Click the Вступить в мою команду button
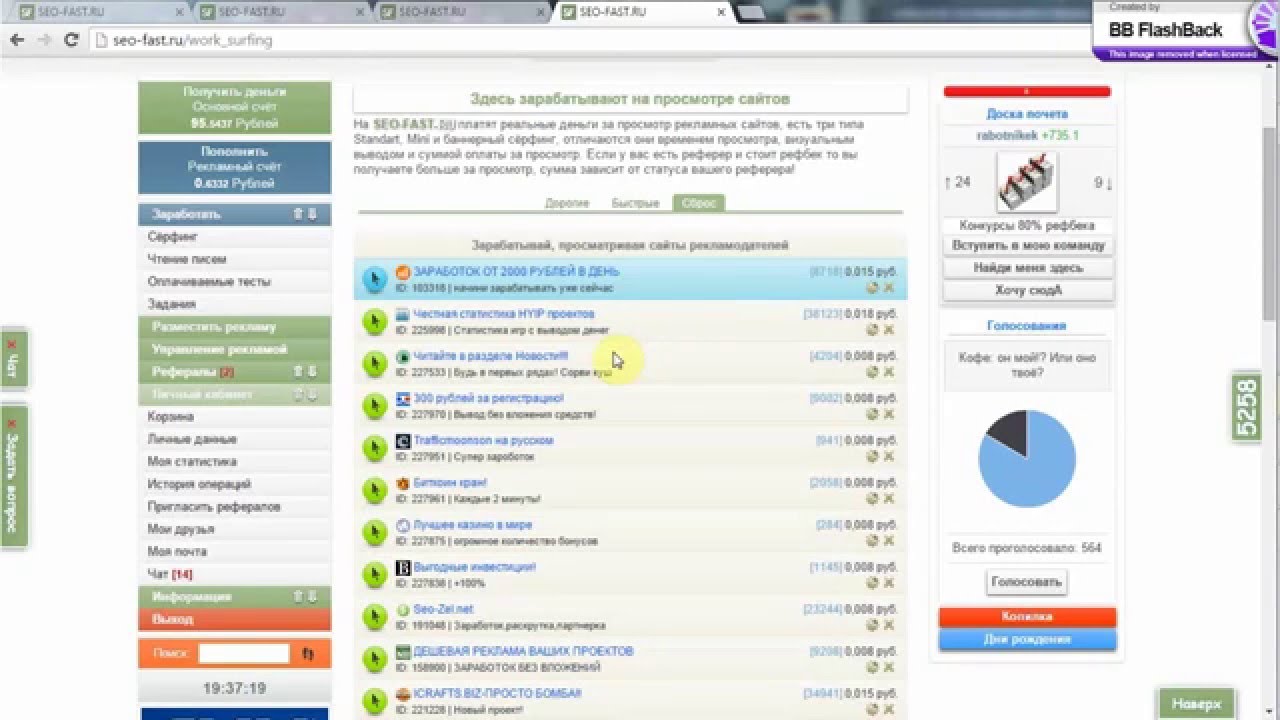1280x720 pixels. click(1028, 246)
